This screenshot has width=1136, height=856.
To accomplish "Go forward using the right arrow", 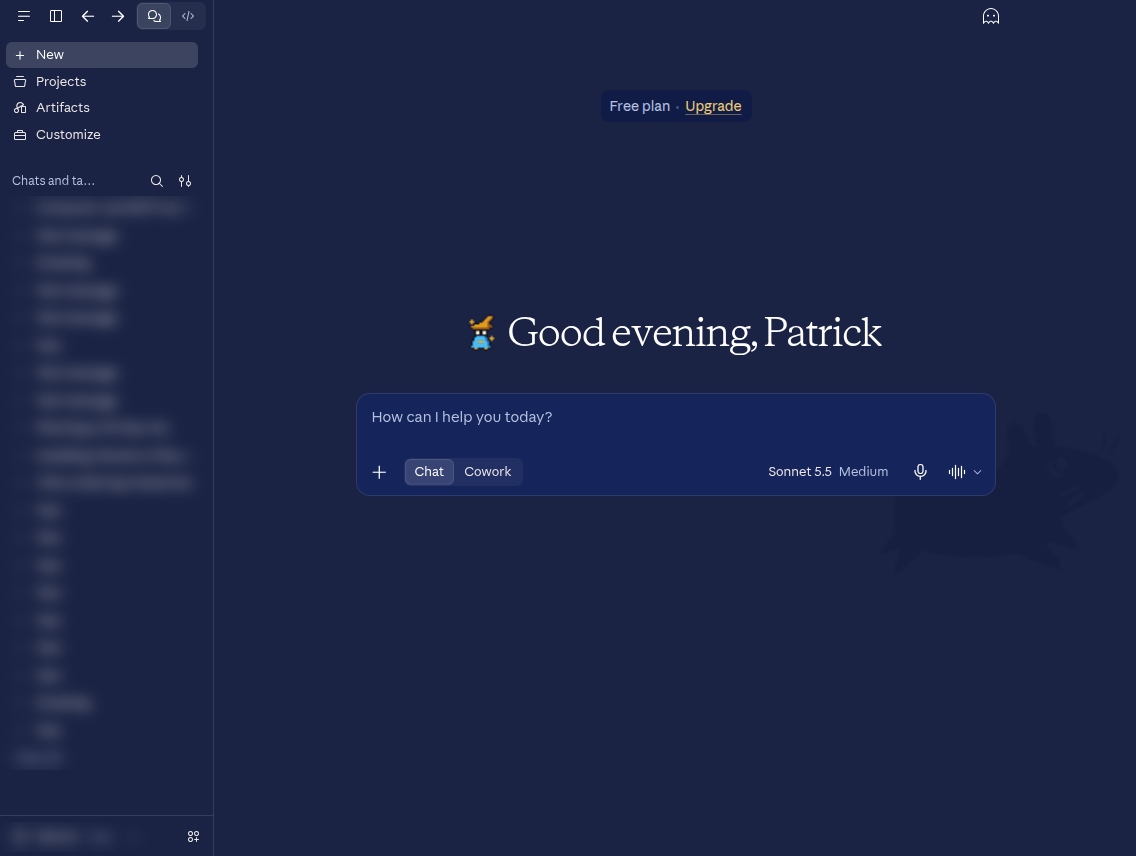I will (x=118, y=16).
